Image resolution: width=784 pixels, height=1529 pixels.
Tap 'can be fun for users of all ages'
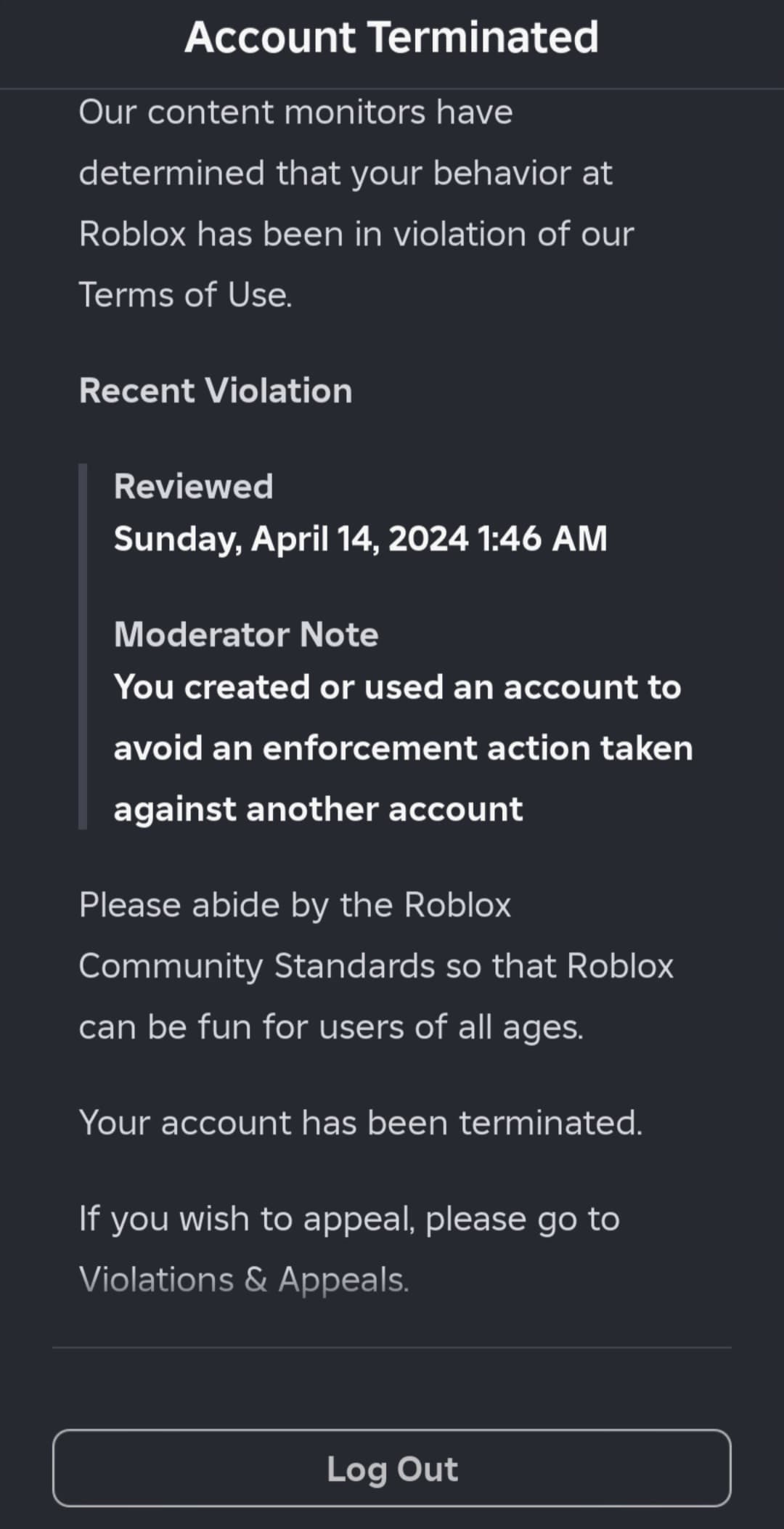click(331, 1027)
